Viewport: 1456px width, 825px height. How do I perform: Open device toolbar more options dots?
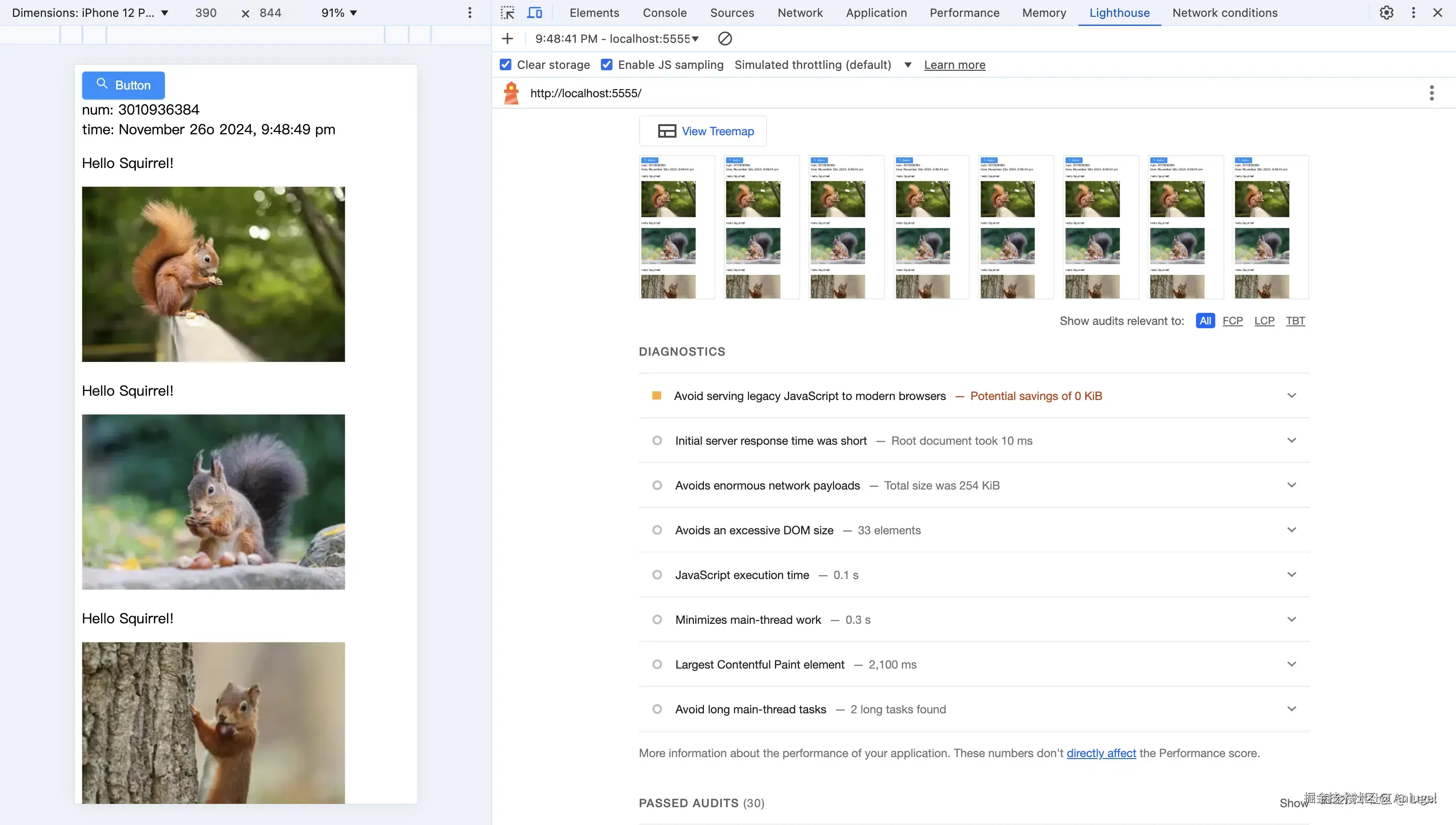(469, 13)
